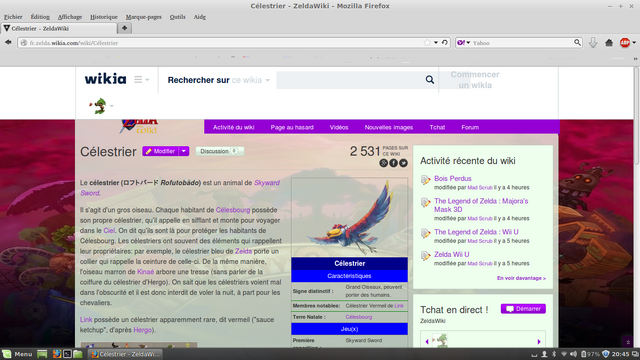Go to the next chat user with the right arrow
Screen dimensions: 640x360
539,342
